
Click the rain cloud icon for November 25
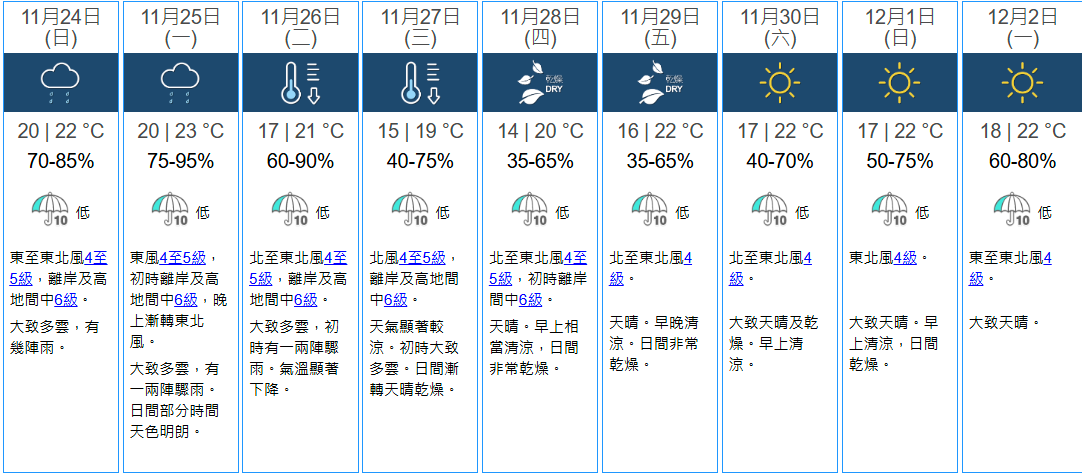pos(180,82)
